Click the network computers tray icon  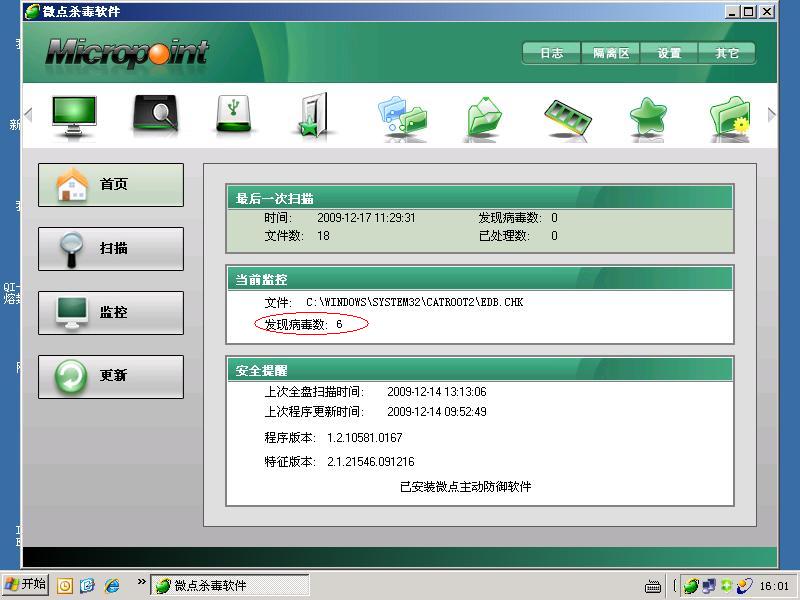tap(709, 586)
